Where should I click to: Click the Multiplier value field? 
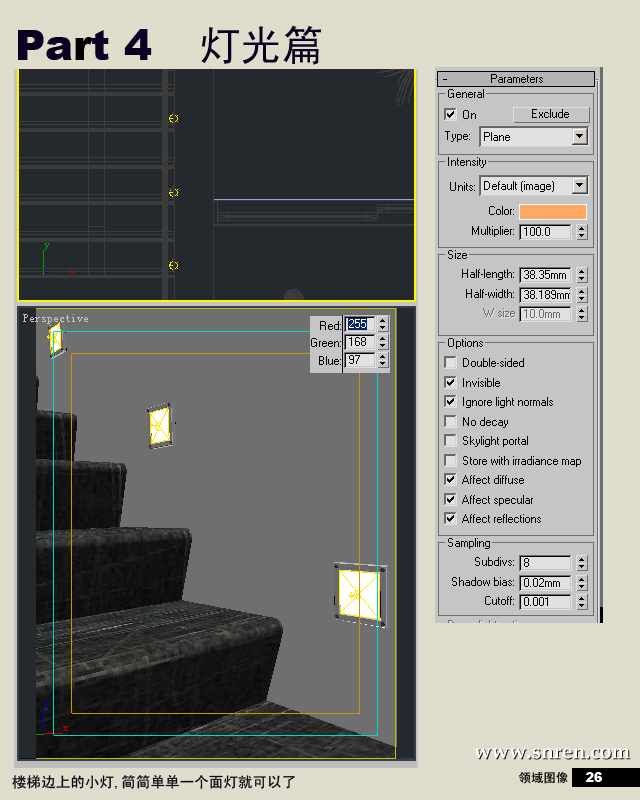click(545, 232)
